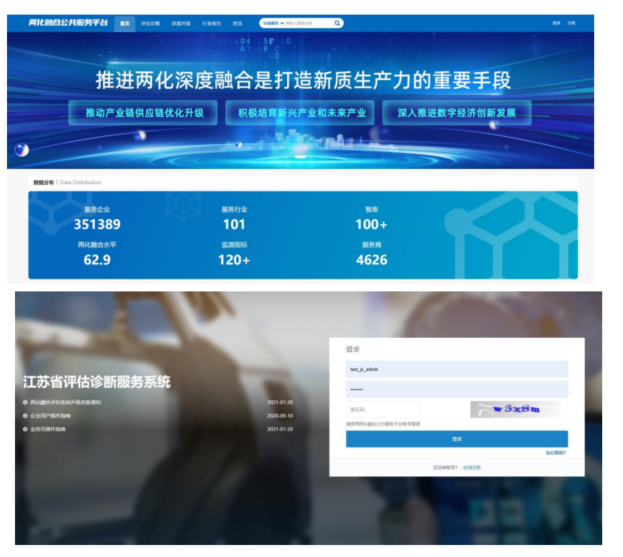Click the password input field
Screen dimensions: 623x557
(x=456, y=389)
